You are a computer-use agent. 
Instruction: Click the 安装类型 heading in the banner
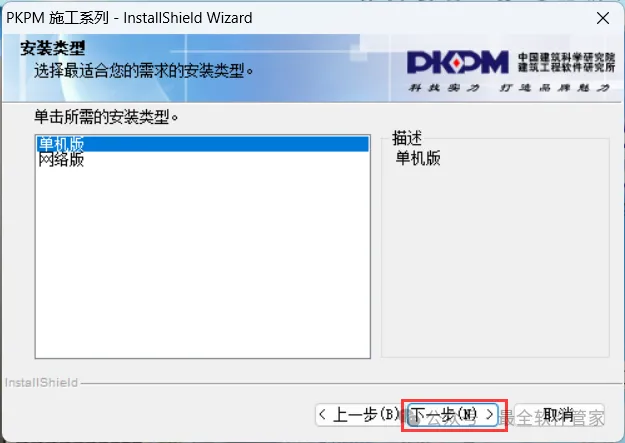pos(53,48)
